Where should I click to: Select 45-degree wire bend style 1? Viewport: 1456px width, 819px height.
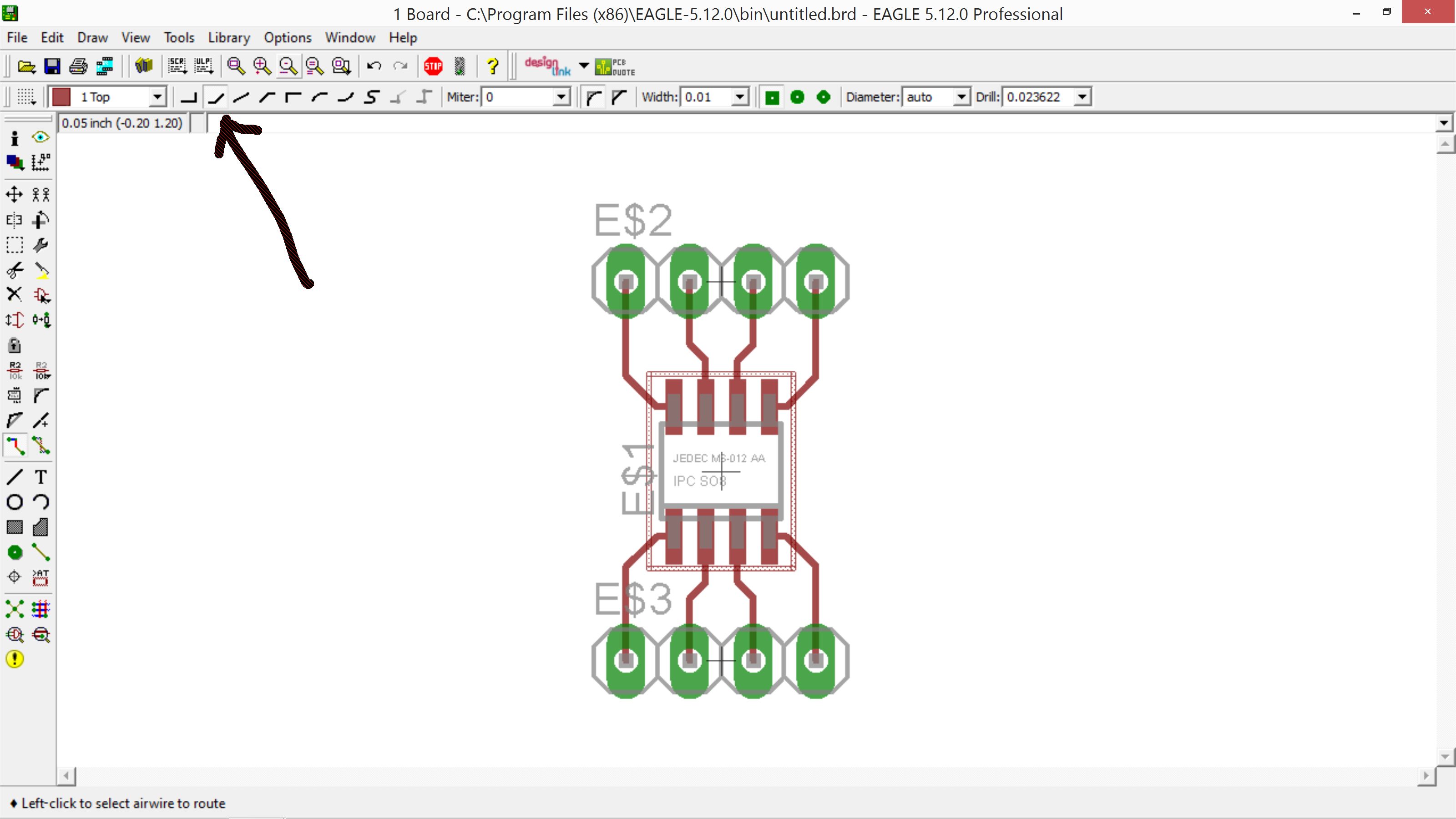click(x=215, y=97)
